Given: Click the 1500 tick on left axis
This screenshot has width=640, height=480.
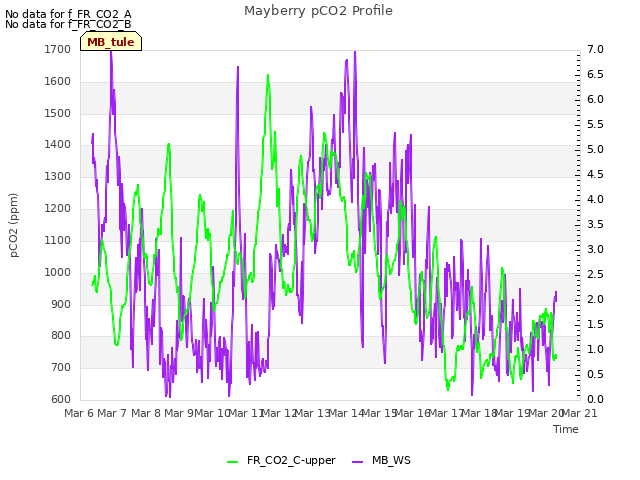Looking at the screenshot, I should [58, 113].
